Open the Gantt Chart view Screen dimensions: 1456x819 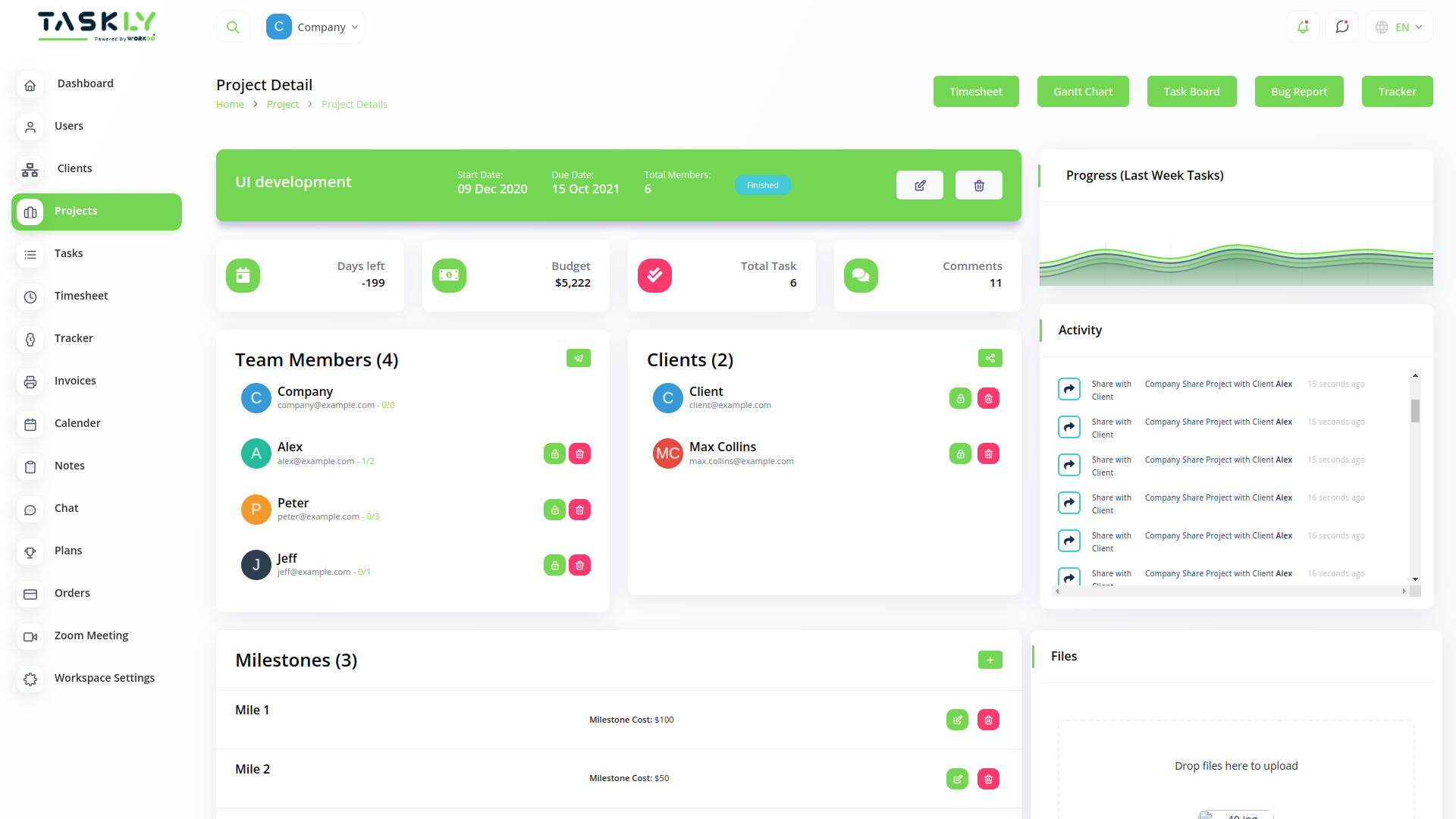click(x=1082, y=91)
